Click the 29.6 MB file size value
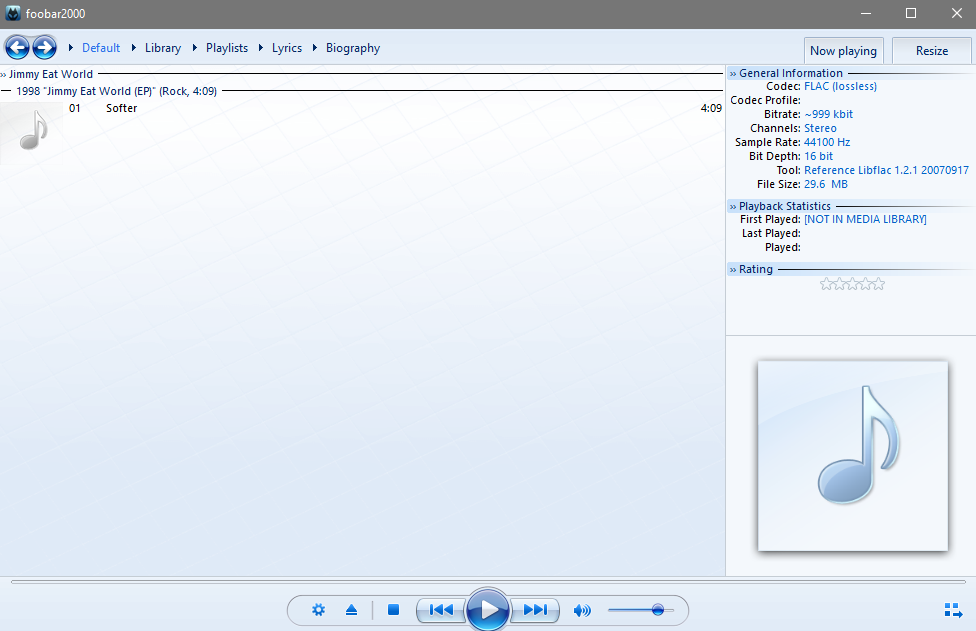The width and height of the screenshot is (976, 631). coord(826,184)
